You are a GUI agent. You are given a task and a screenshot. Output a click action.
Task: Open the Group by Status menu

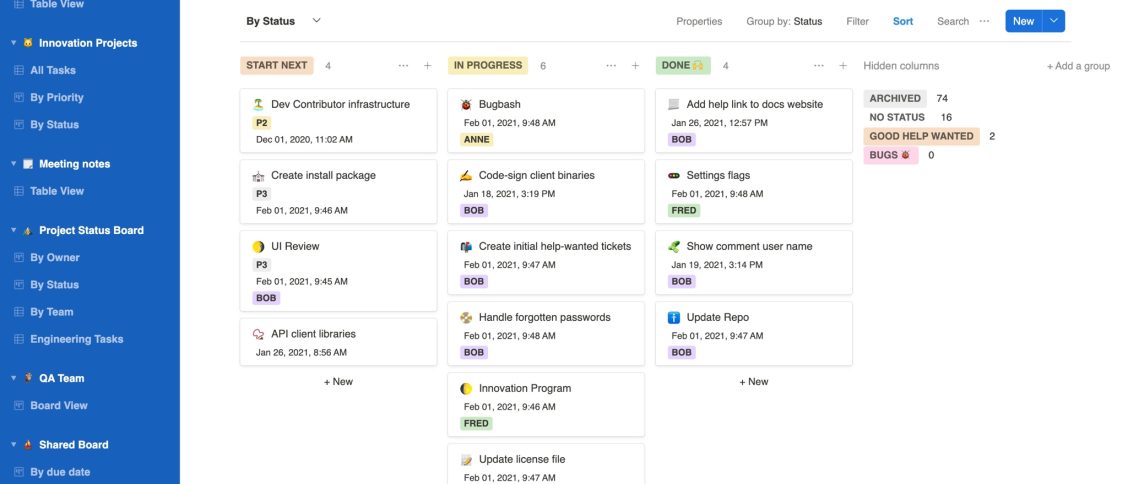click(784, 21)
